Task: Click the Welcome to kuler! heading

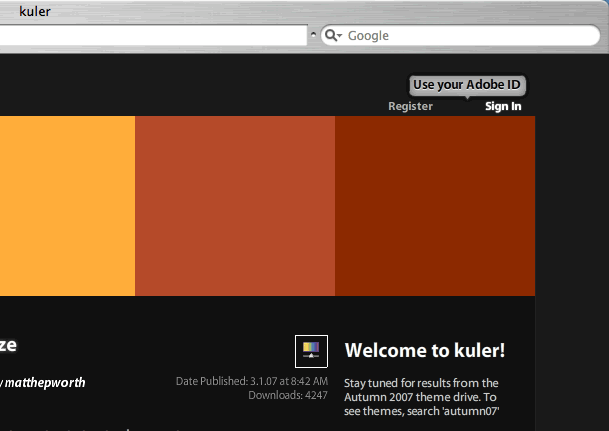Action: [425, 350]
